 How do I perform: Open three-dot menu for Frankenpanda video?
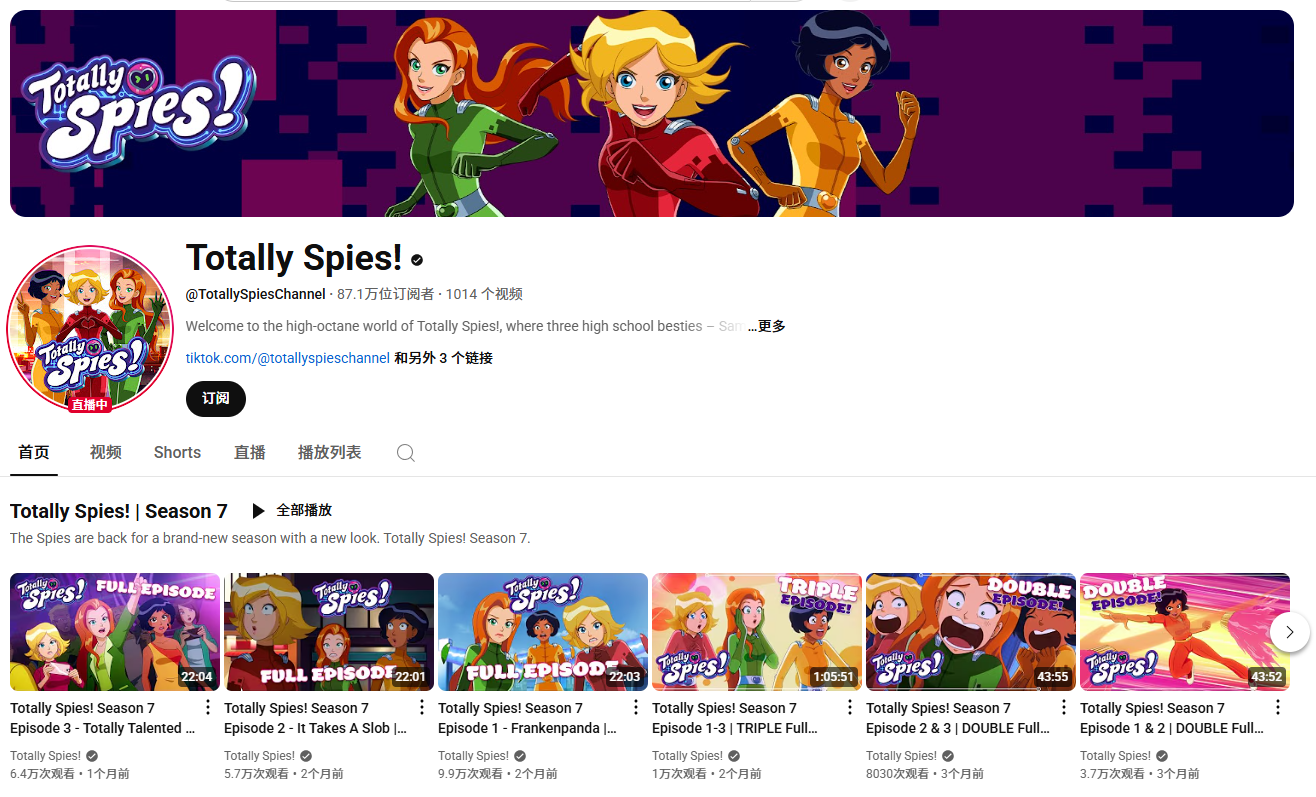tap(636, 708)
